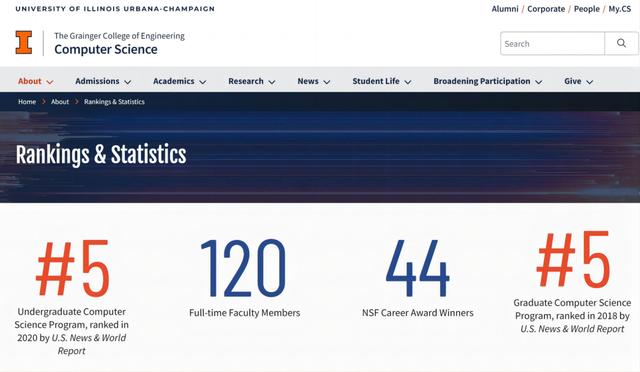This screenshot has width=640, height=372.
Task: Click the Rankings & Statistics breadcrumb
Action: tap(114, 102)
